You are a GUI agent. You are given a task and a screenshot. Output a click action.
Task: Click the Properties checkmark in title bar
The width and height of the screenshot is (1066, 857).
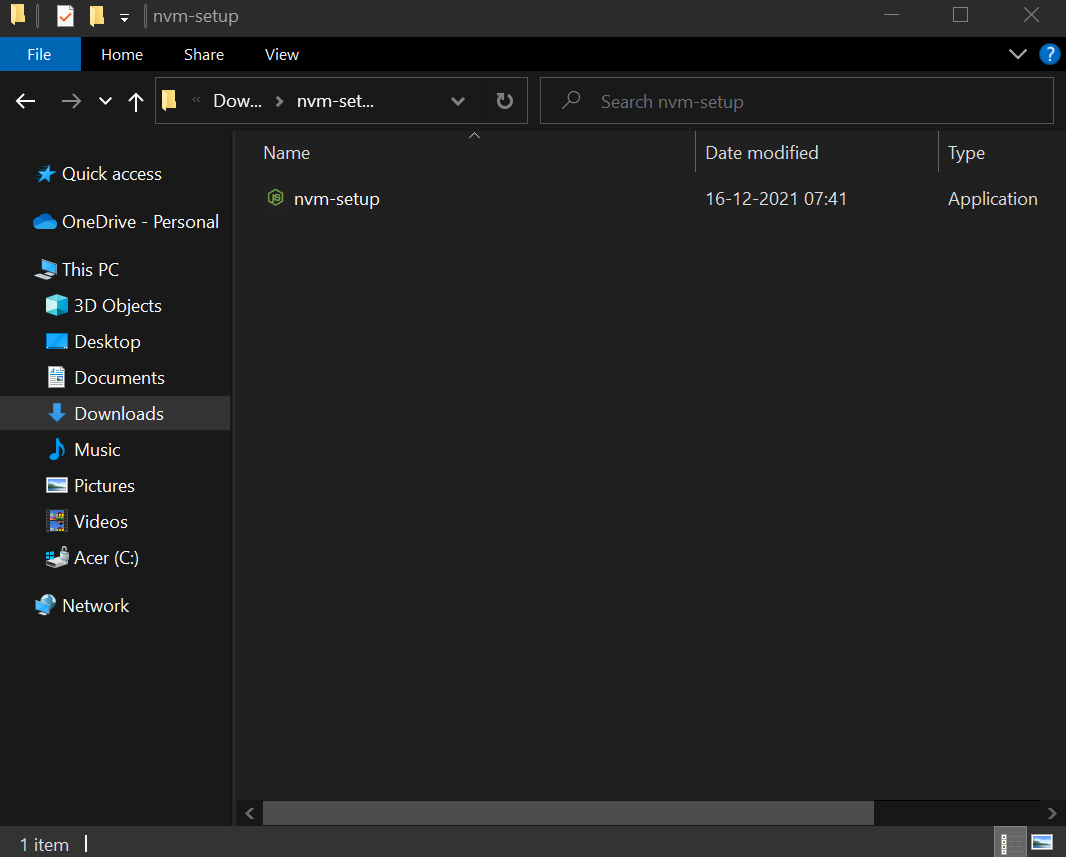65,15
